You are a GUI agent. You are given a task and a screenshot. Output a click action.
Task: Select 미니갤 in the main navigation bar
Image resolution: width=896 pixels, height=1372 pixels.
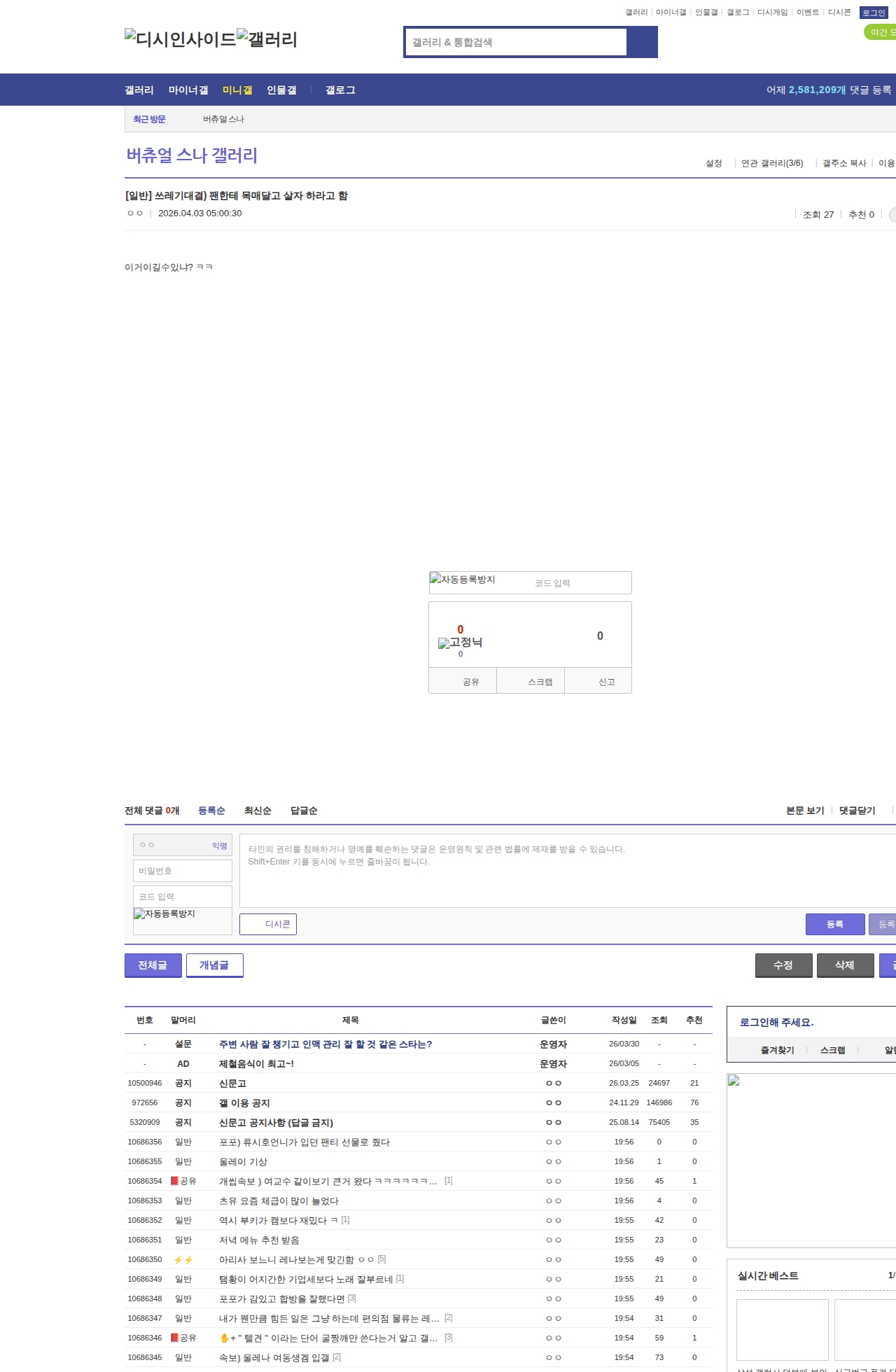click(237, 90)
